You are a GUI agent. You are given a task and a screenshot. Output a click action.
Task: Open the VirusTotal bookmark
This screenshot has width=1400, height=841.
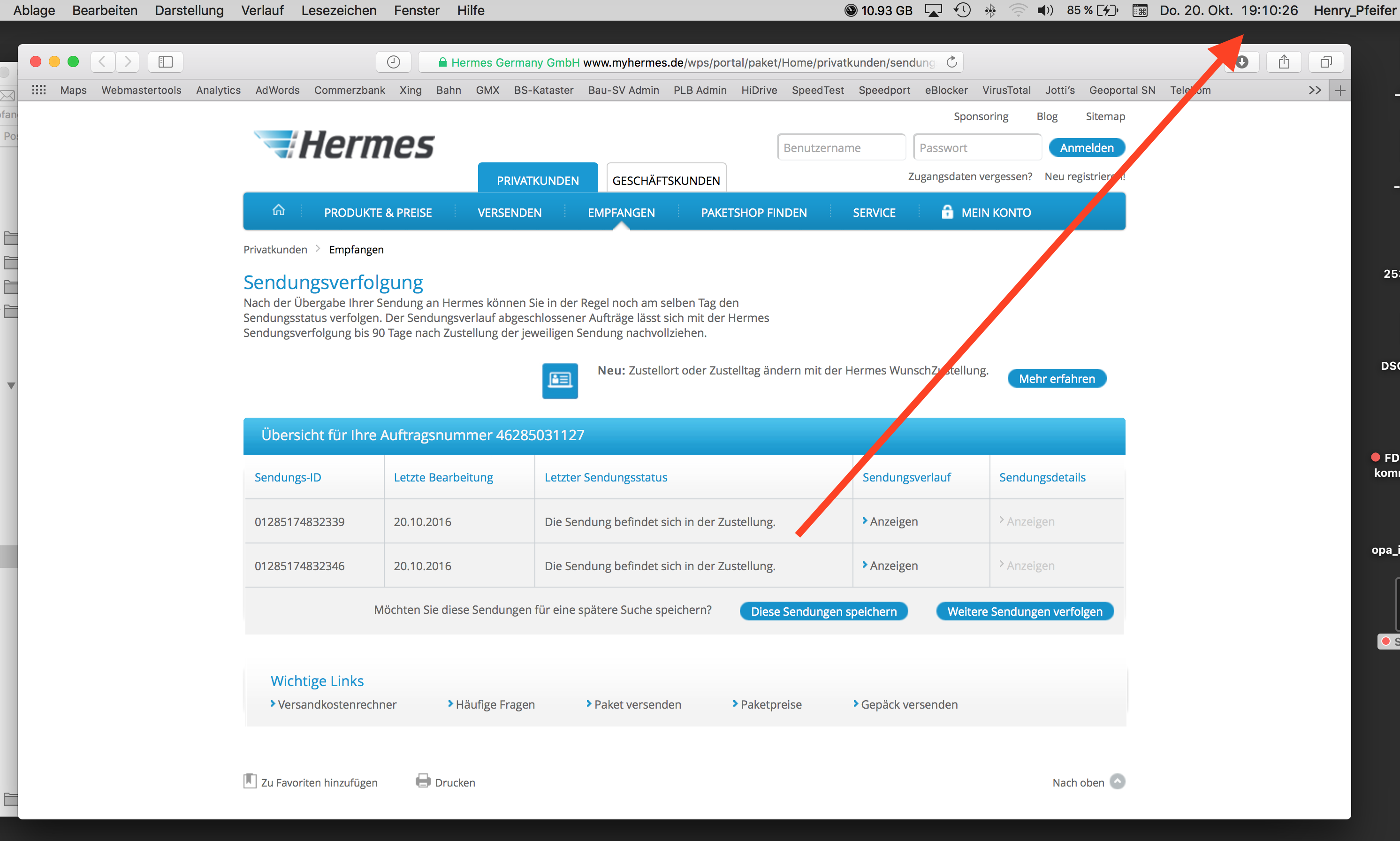1006,90
